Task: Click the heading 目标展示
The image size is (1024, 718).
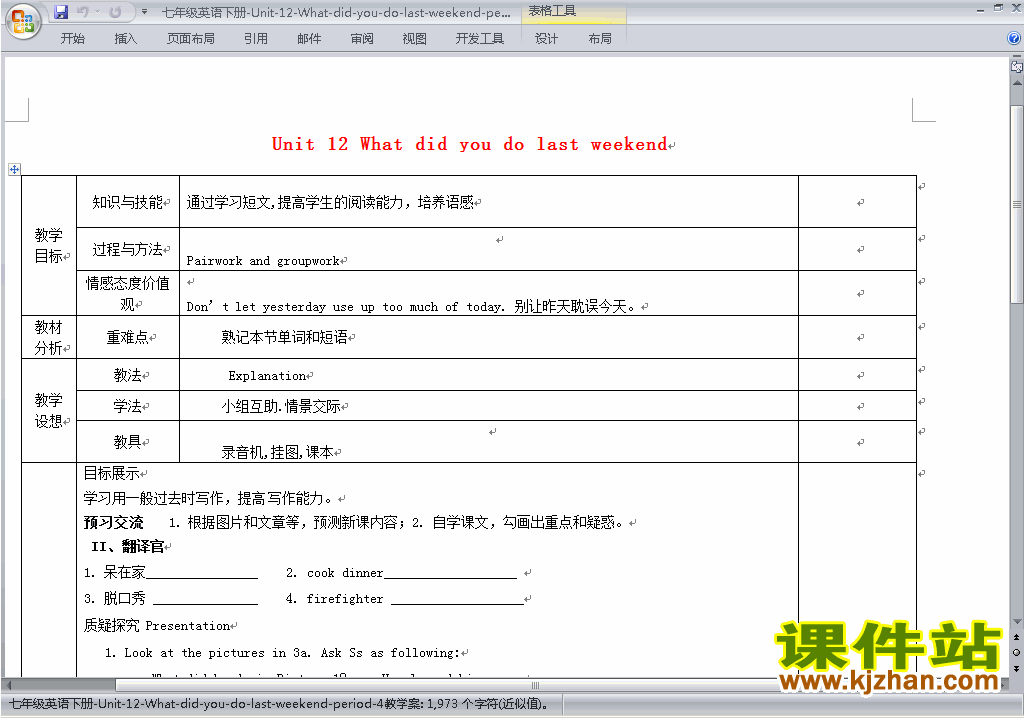Action: pos(112,473)
